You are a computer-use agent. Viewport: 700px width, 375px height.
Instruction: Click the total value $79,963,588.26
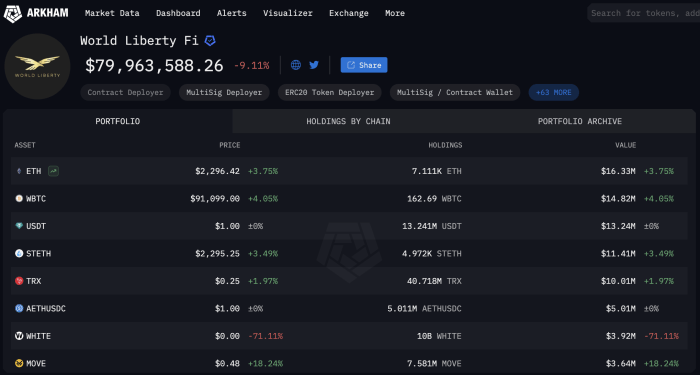tap(154, 66)
